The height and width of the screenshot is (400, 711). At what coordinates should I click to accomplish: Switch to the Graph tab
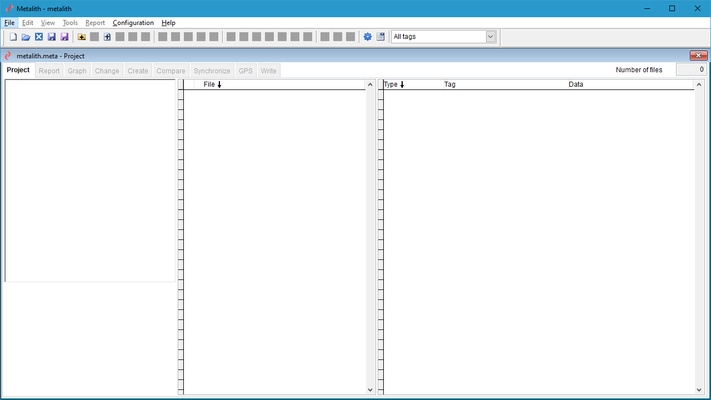click(77, 71)
